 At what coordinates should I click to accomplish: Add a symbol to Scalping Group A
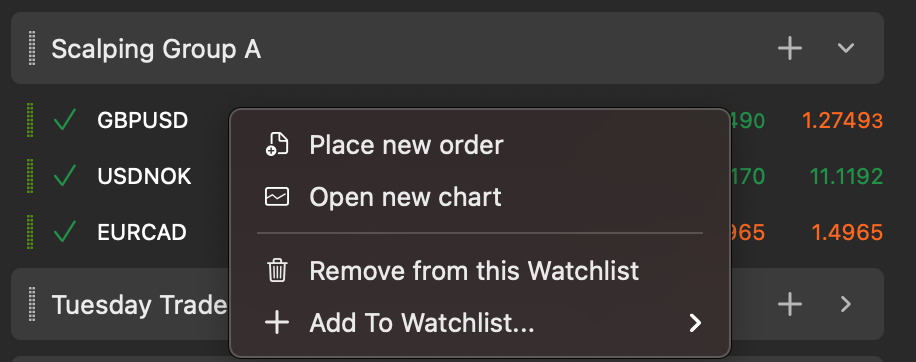point(790,48)
